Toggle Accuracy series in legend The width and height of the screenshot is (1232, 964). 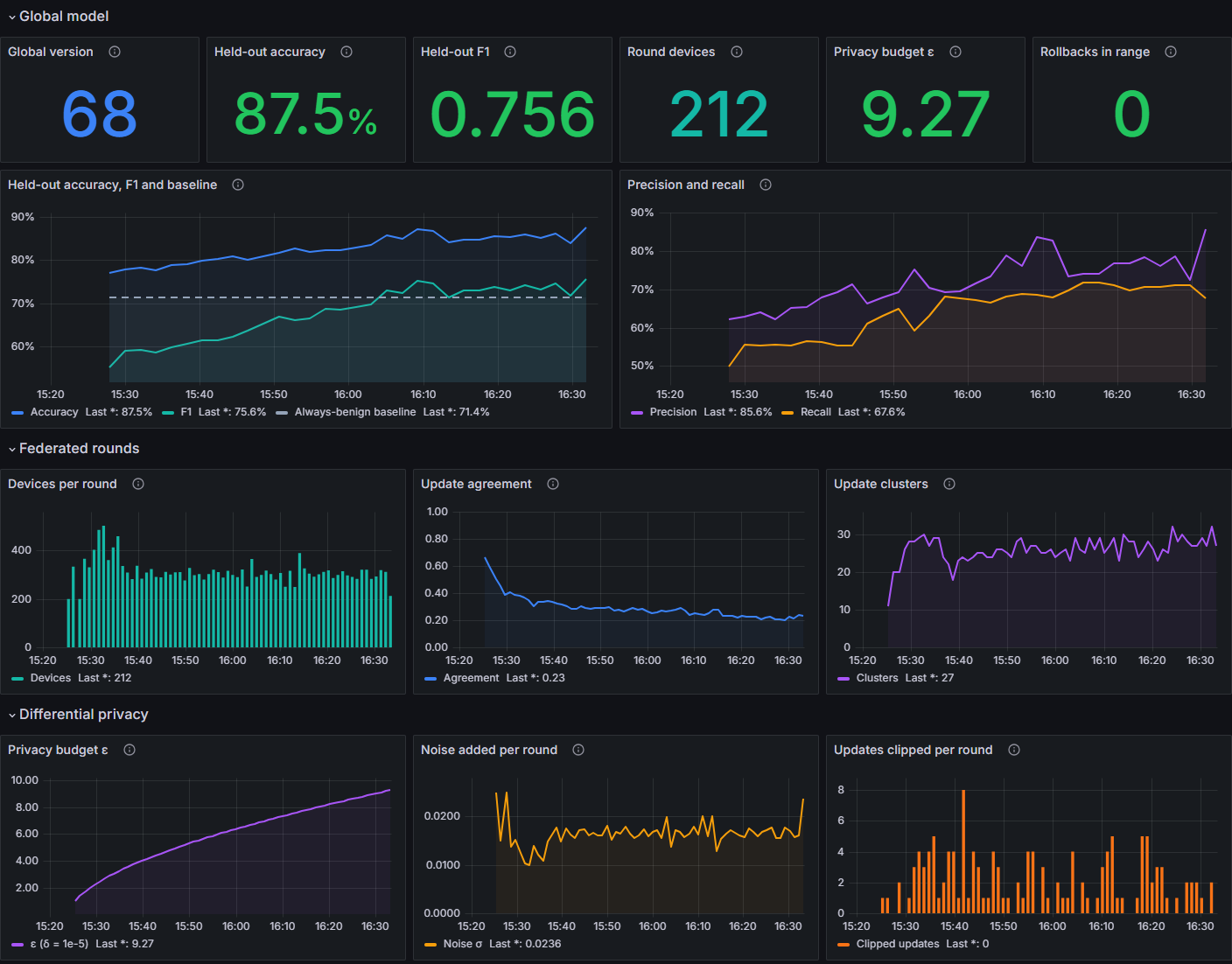pos(54,412)
